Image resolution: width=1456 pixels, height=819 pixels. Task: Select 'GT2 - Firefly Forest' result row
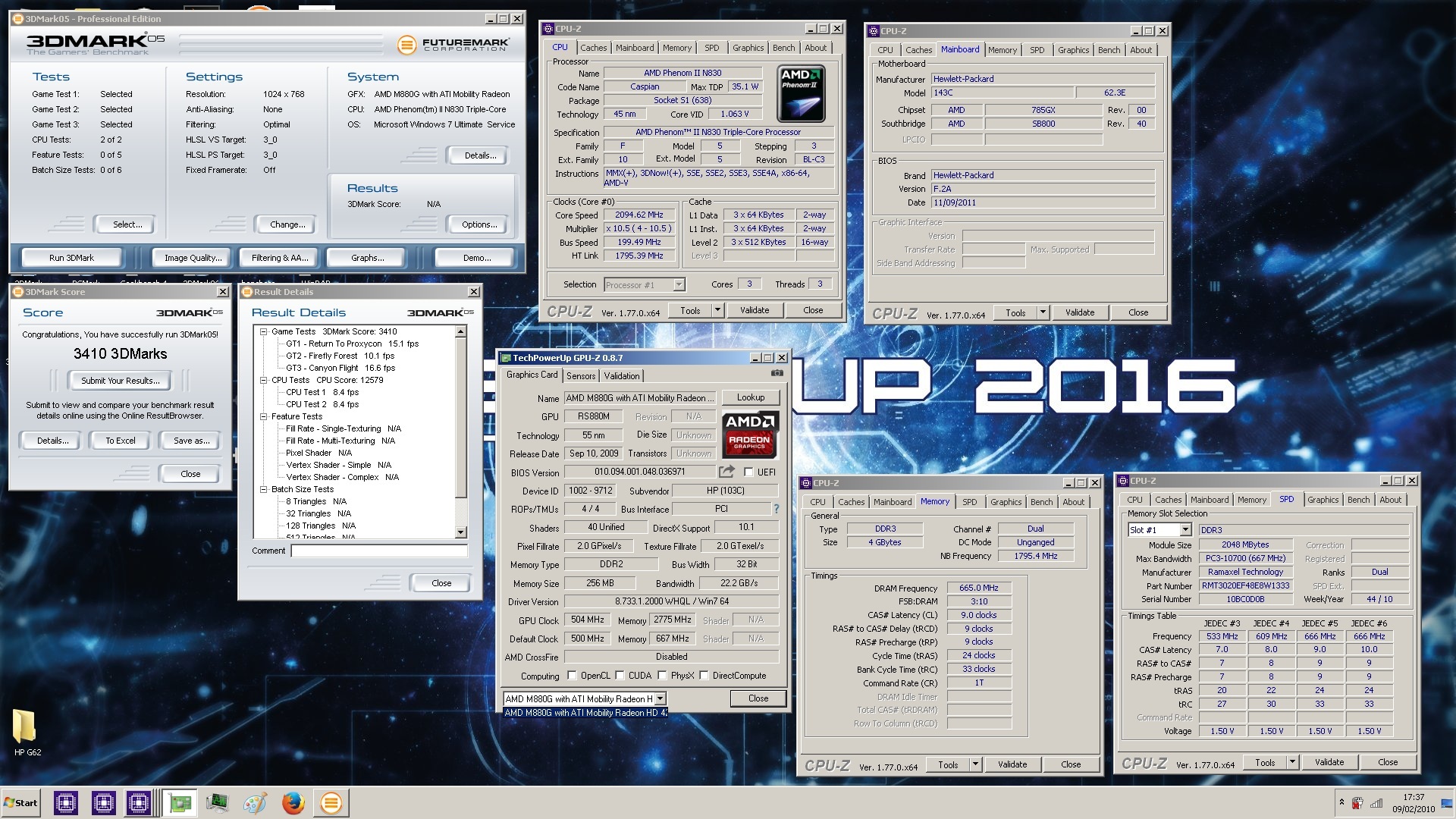point(340,356)
